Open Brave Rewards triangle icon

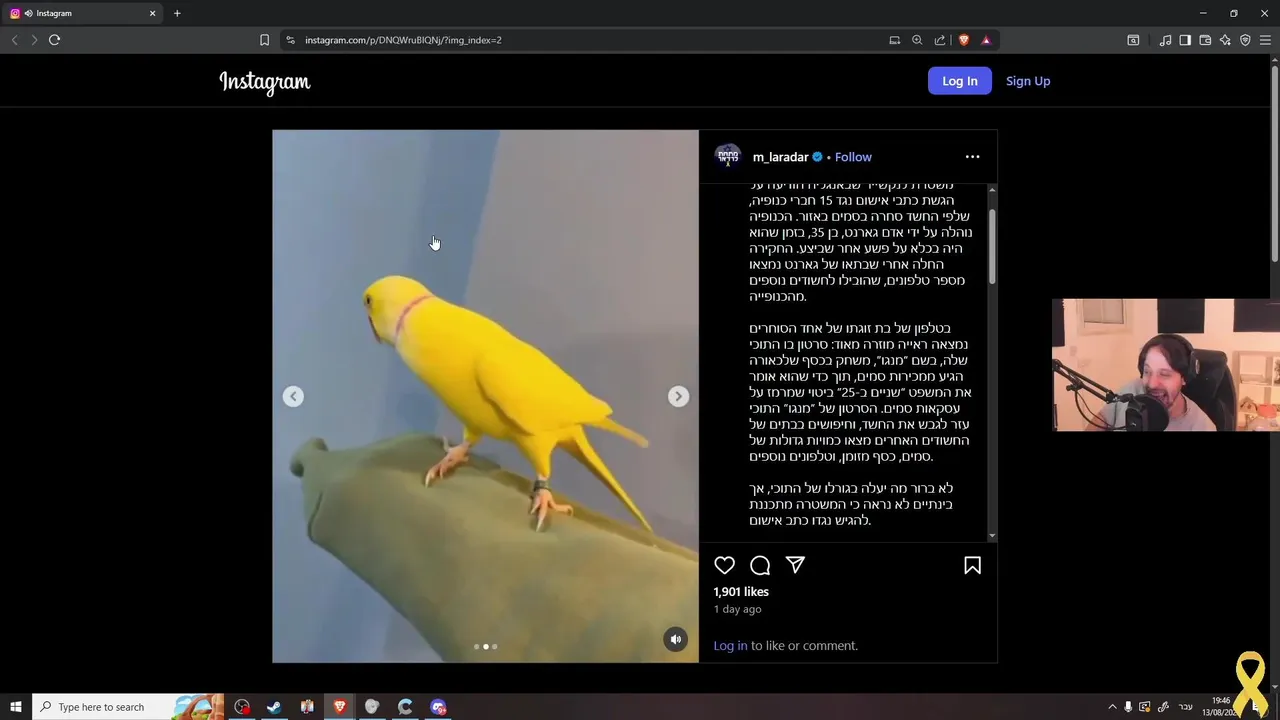[986, 40]
